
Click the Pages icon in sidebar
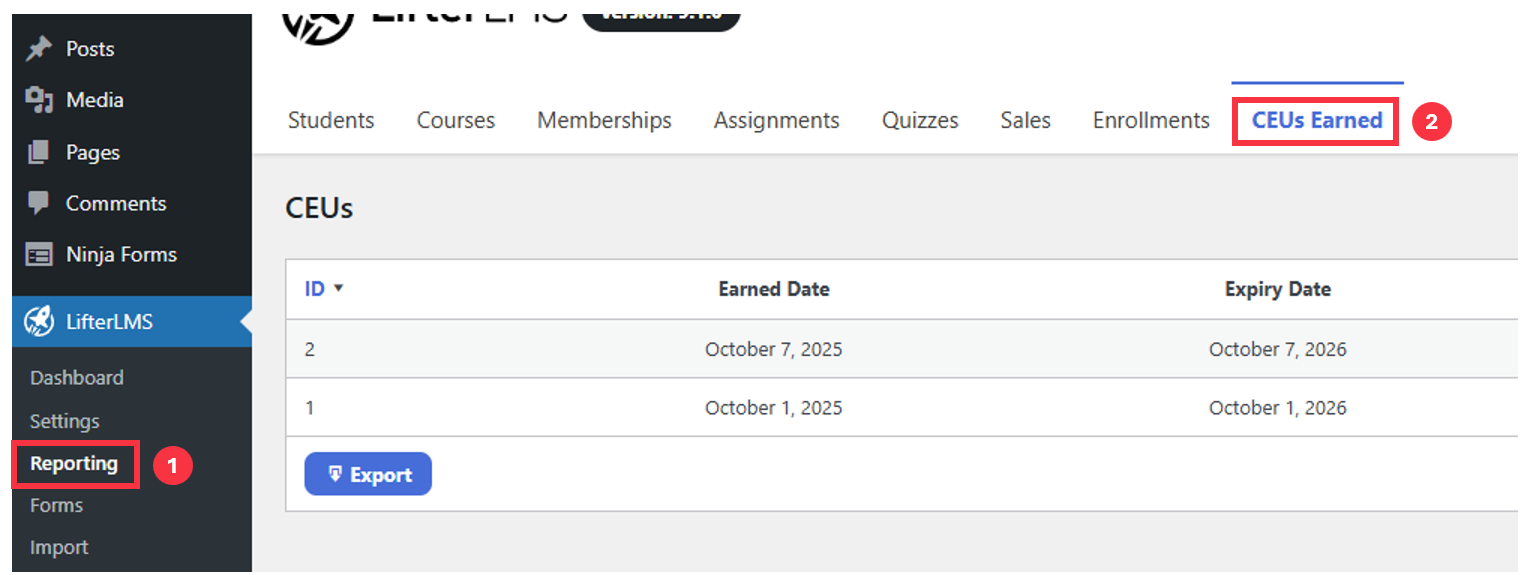click(x=39, y=152)
